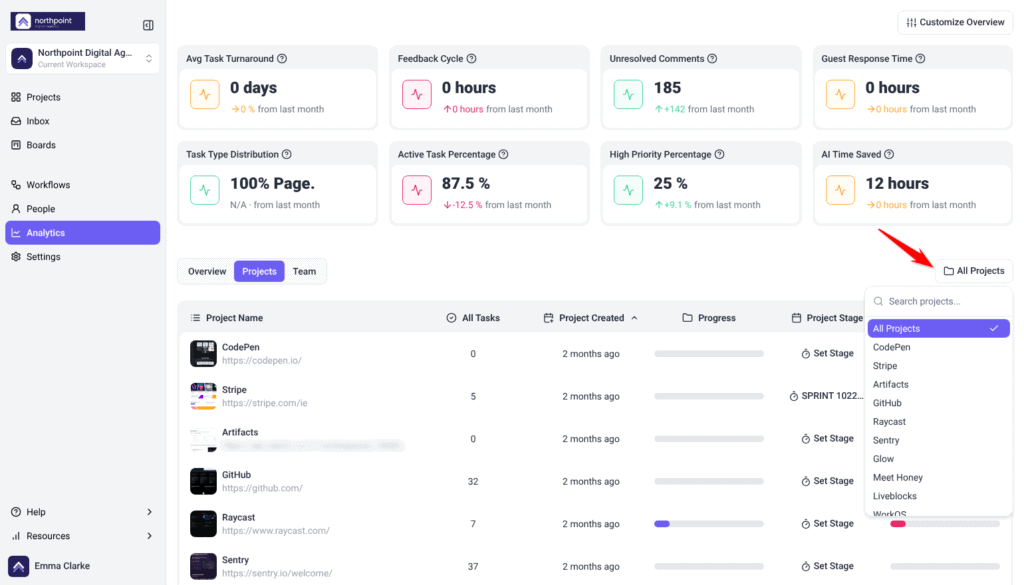Sort by the Project Name column
Viewport: 1024px width, 585px height.
point(227,318)
